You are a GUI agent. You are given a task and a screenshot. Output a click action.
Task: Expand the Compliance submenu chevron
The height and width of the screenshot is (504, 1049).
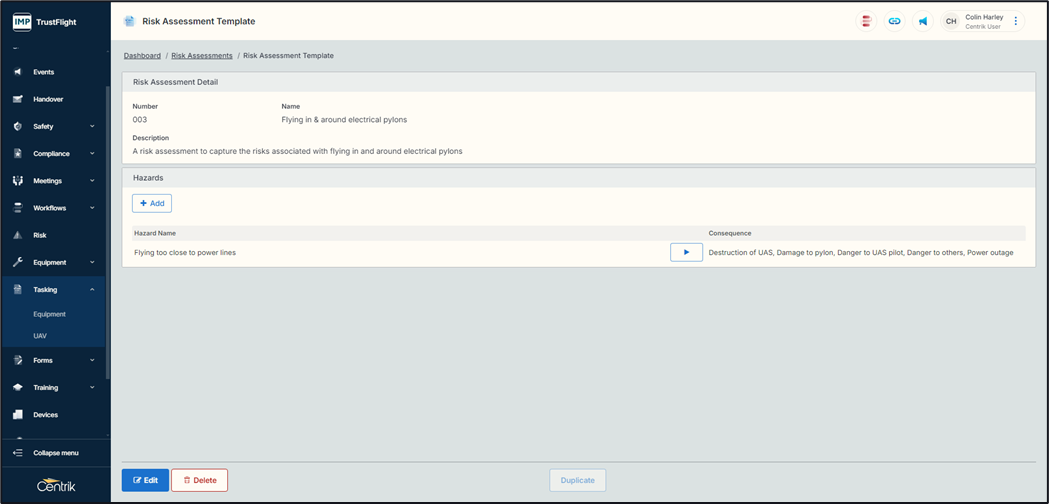point(92,154)
